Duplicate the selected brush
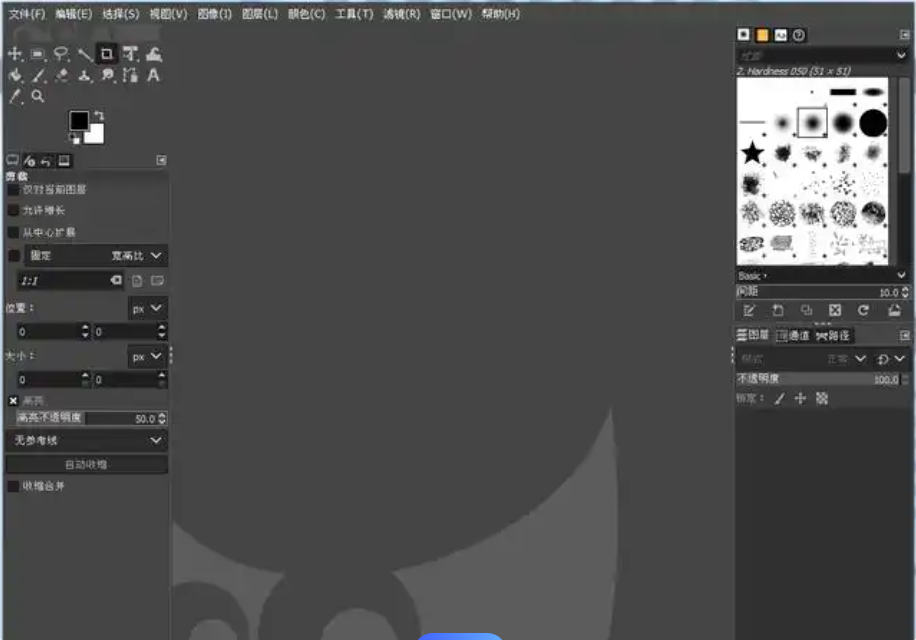 [806, 310]
